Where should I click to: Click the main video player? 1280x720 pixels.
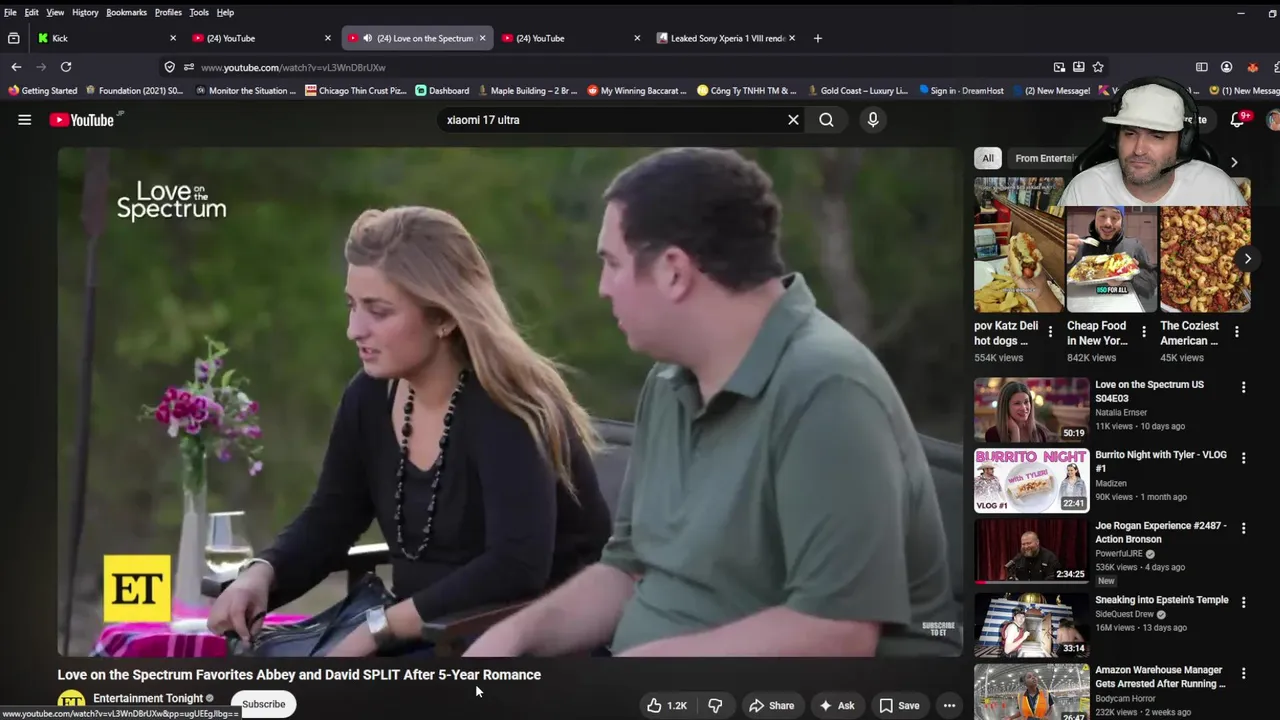[x=509, y=402]
